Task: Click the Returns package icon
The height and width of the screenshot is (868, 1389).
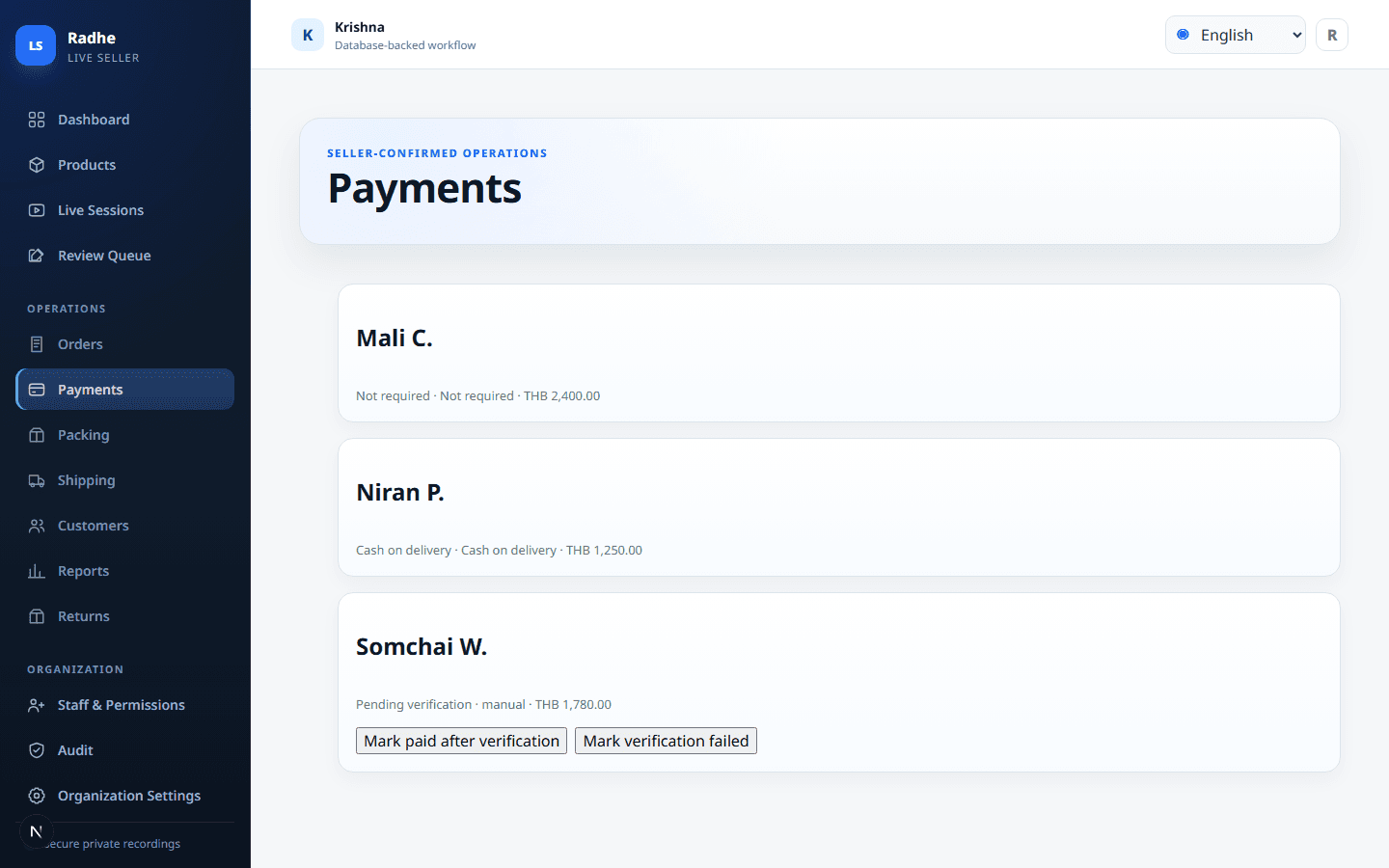Action: (x=37, y=616)
